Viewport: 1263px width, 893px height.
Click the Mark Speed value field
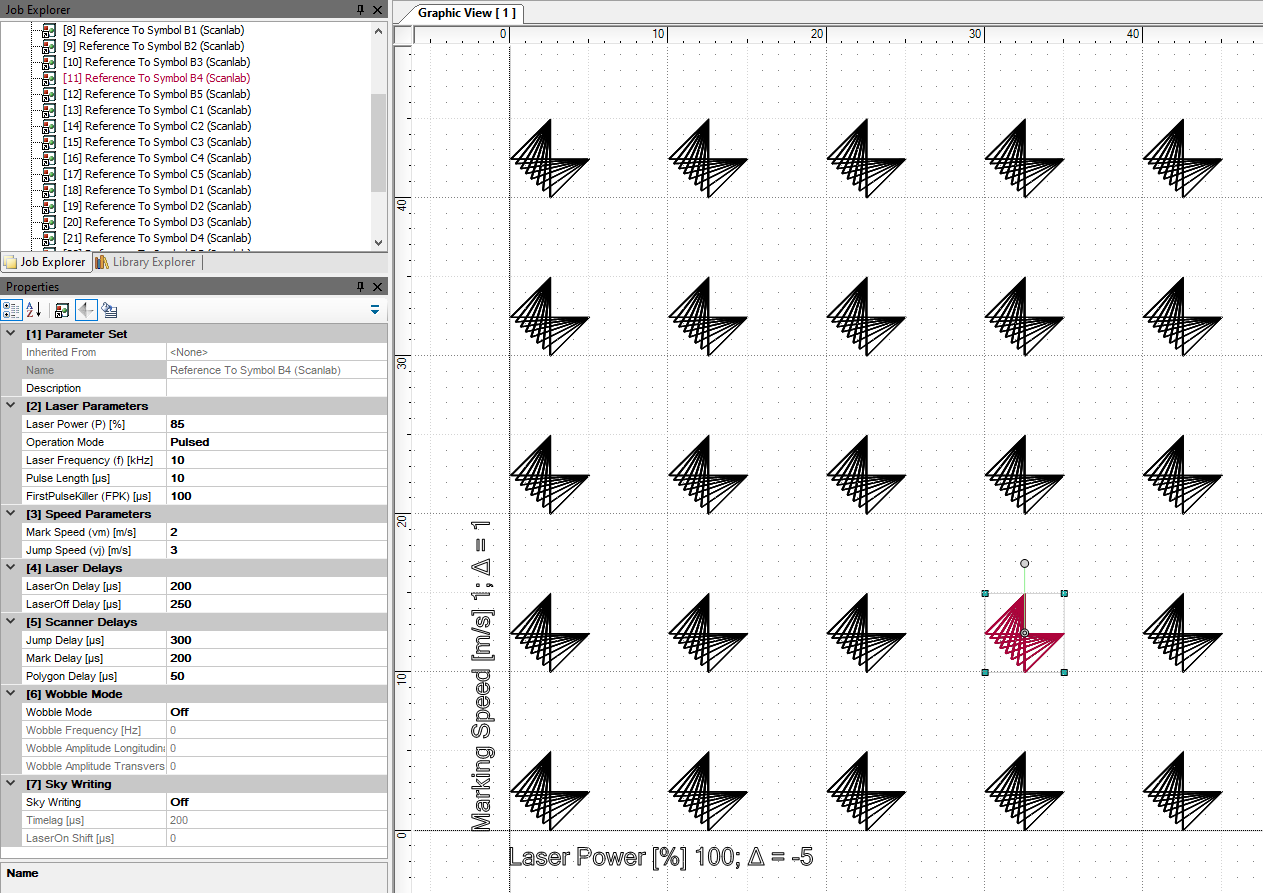click(275, 532)
